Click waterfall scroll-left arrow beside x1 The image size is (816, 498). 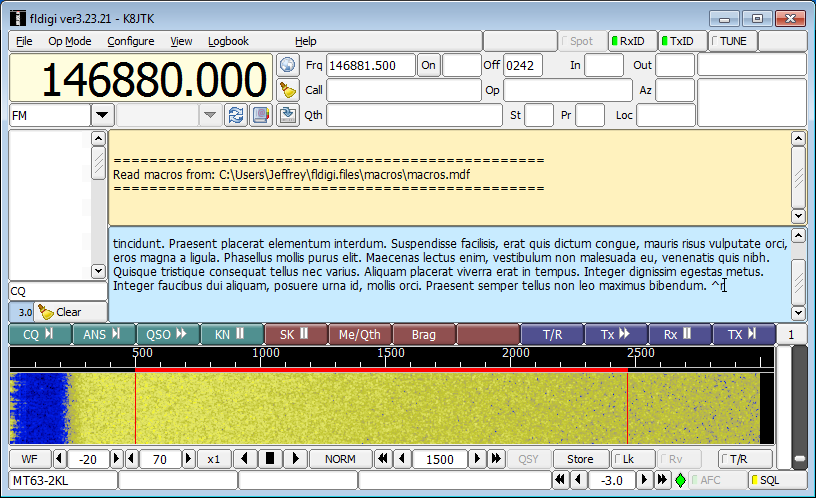click(x=244, y=459)
